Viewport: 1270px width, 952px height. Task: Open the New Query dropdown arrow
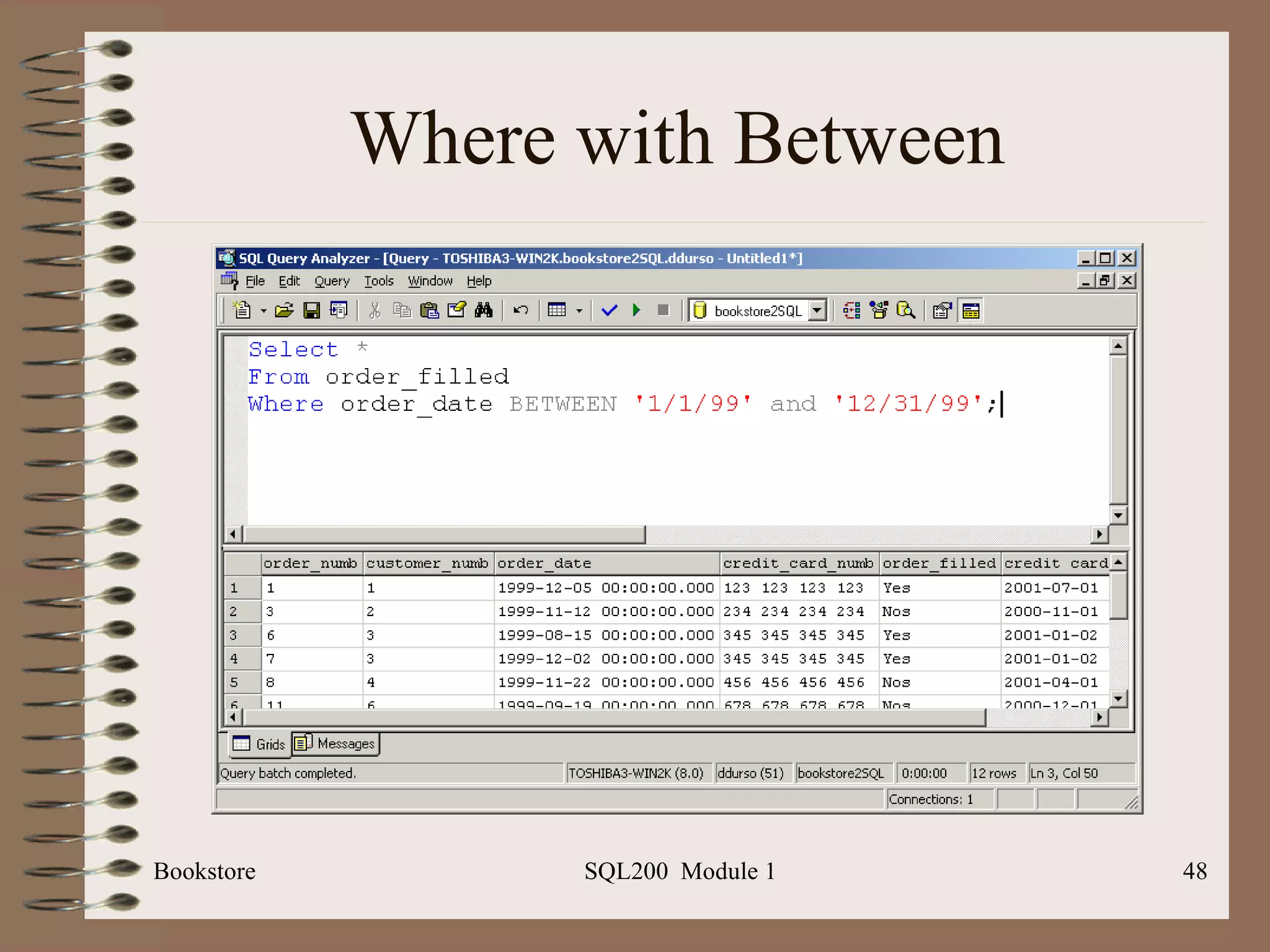264,311
